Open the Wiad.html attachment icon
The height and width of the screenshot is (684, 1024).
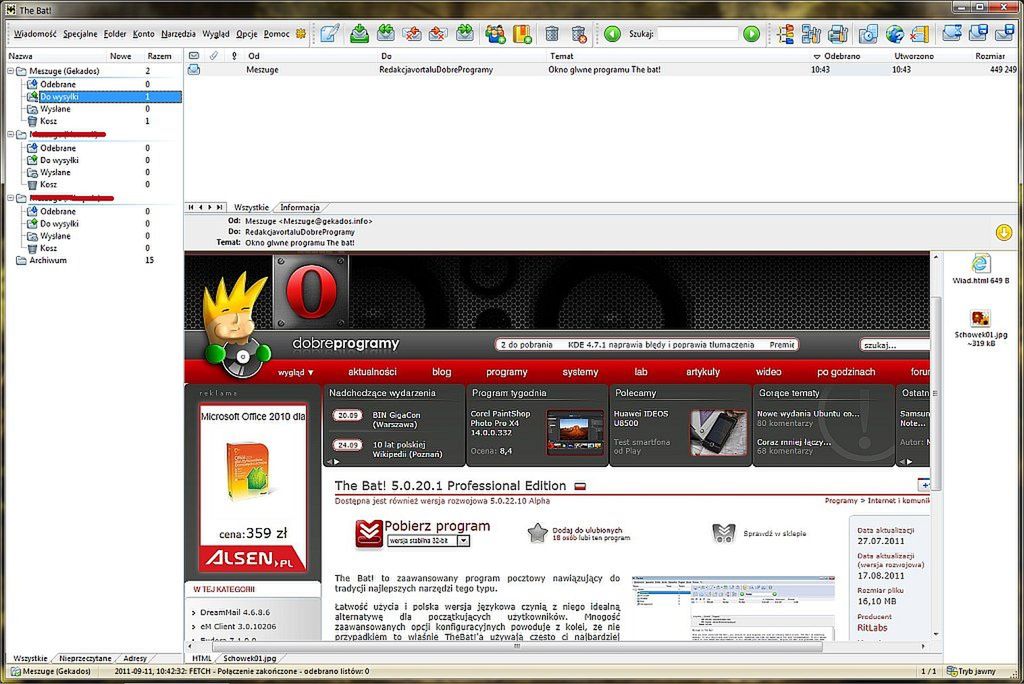(x=980, y=263)
